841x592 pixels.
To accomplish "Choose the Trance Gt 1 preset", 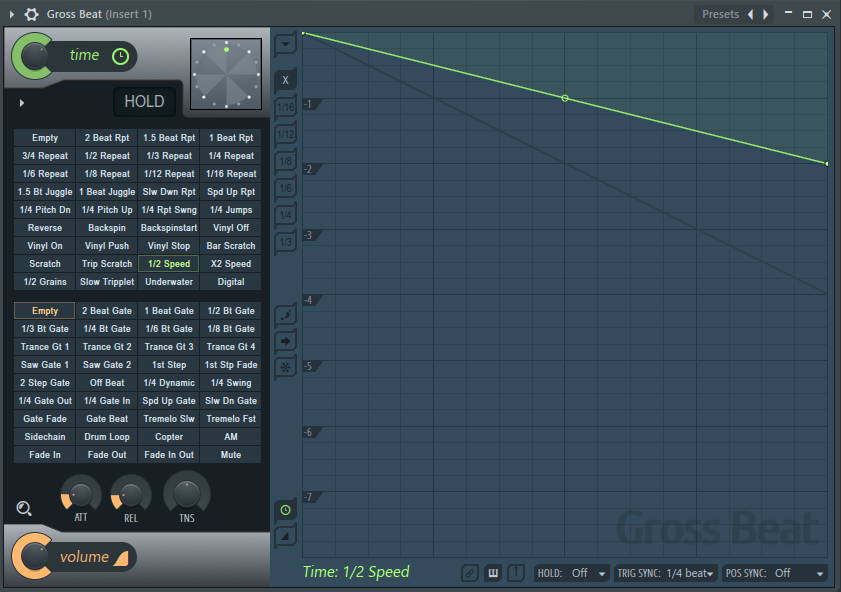I will point(45,346).
